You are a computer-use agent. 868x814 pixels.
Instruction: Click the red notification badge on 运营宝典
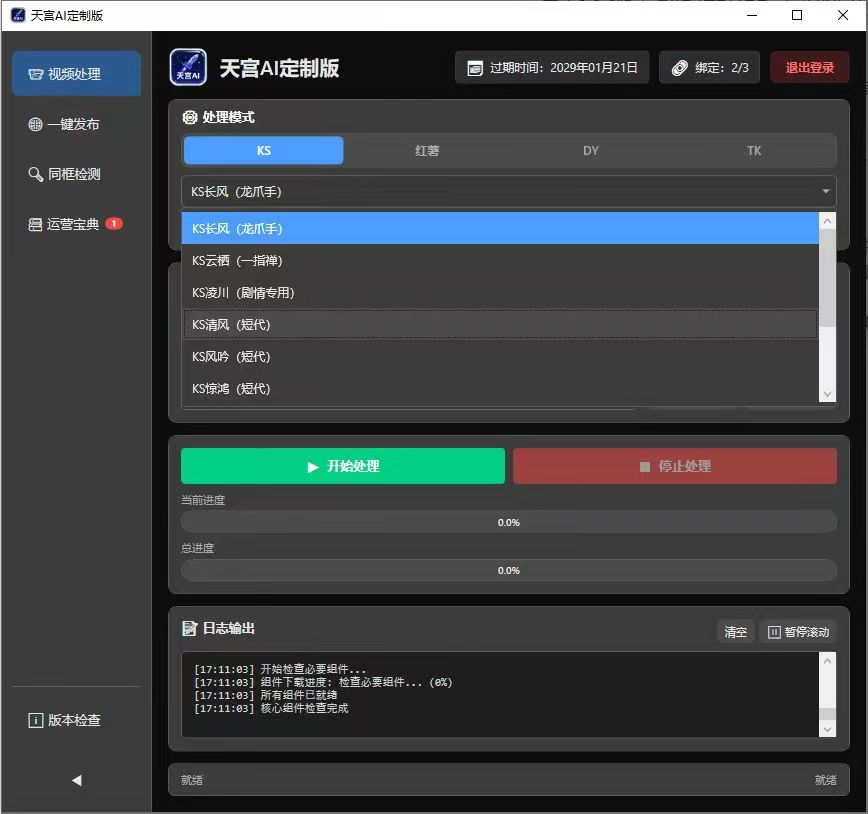[114, 224]
